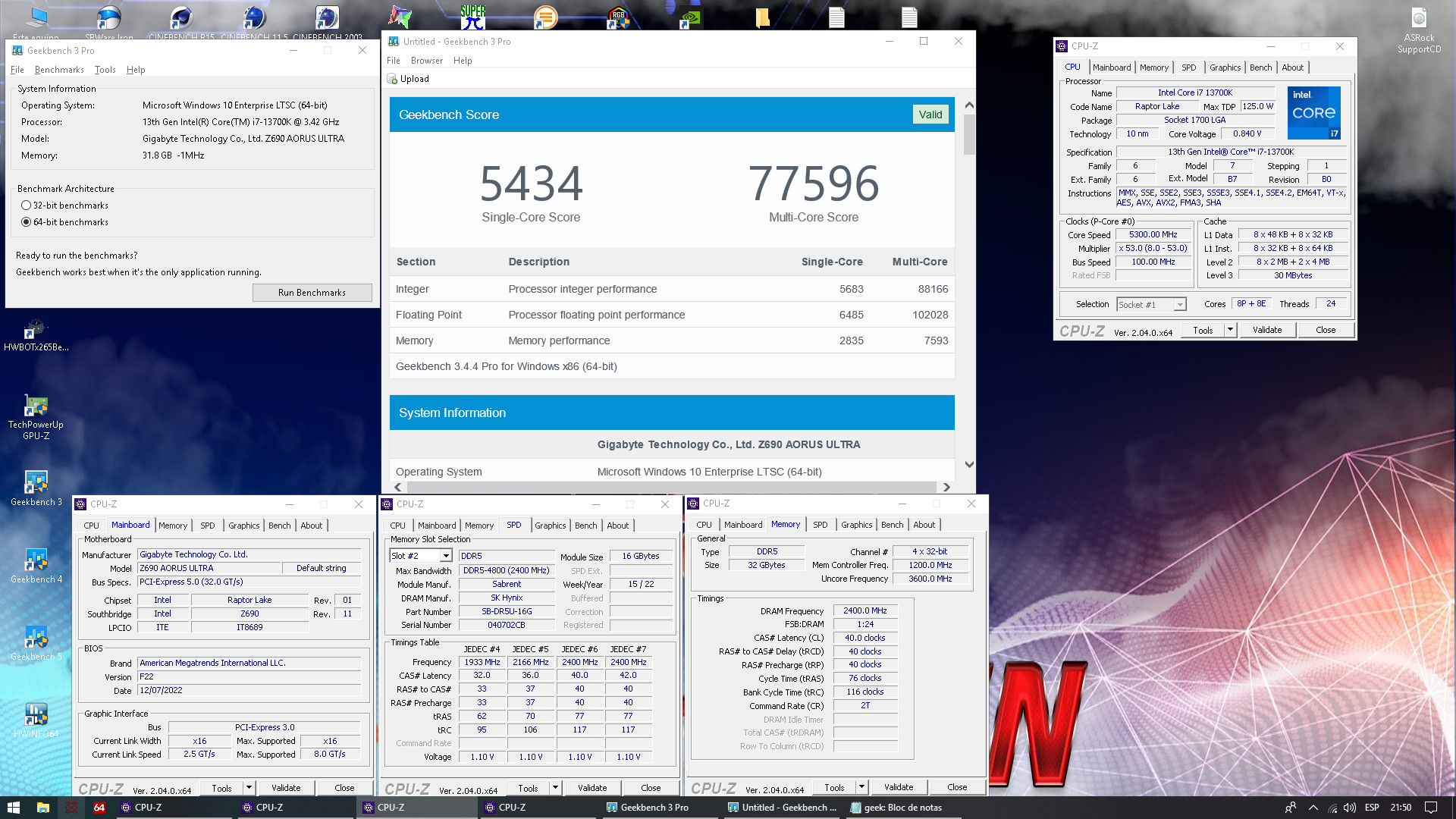The height and width of the screenshot is (819, 1456).
Task: Switch to Graphics tab in CPU-Z Mainboard window
Action: [243, 526]
